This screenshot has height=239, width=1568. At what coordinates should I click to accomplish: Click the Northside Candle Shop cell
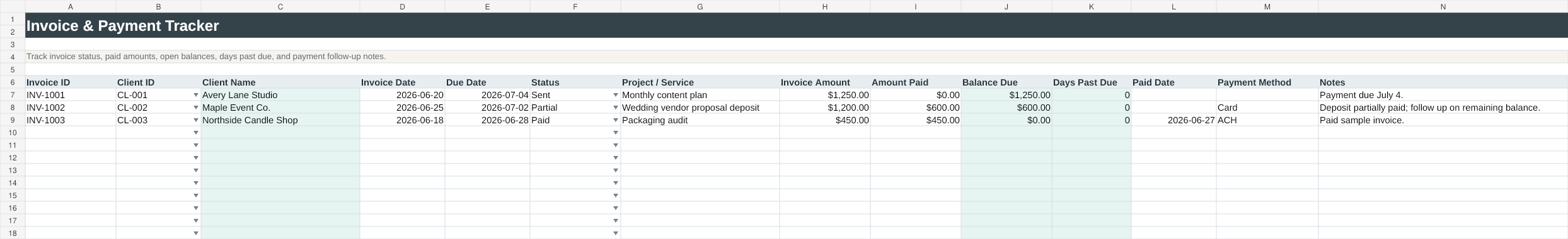280,120
